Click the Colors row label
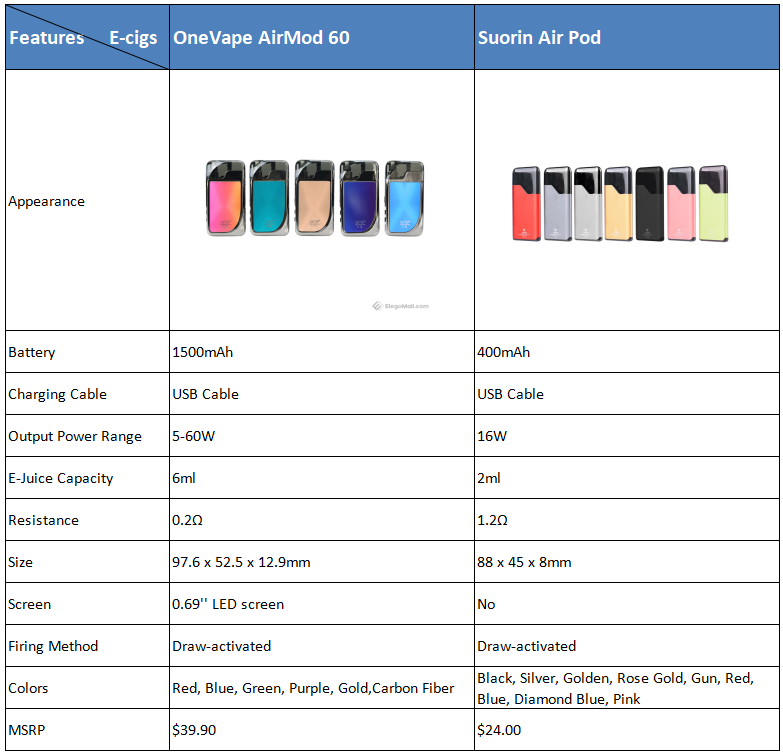 28,688
